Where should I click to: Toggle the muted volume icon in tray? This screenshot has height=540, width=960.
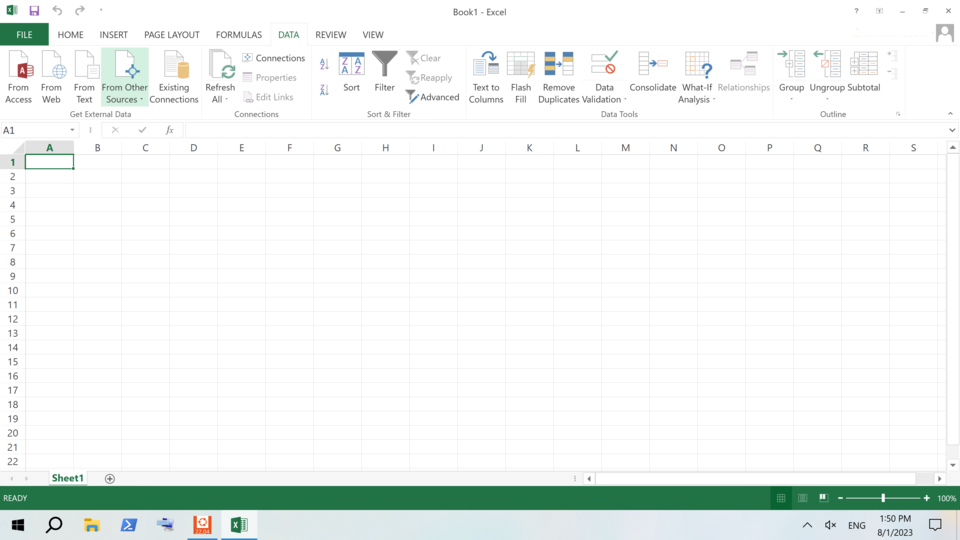tap(830, 525)
